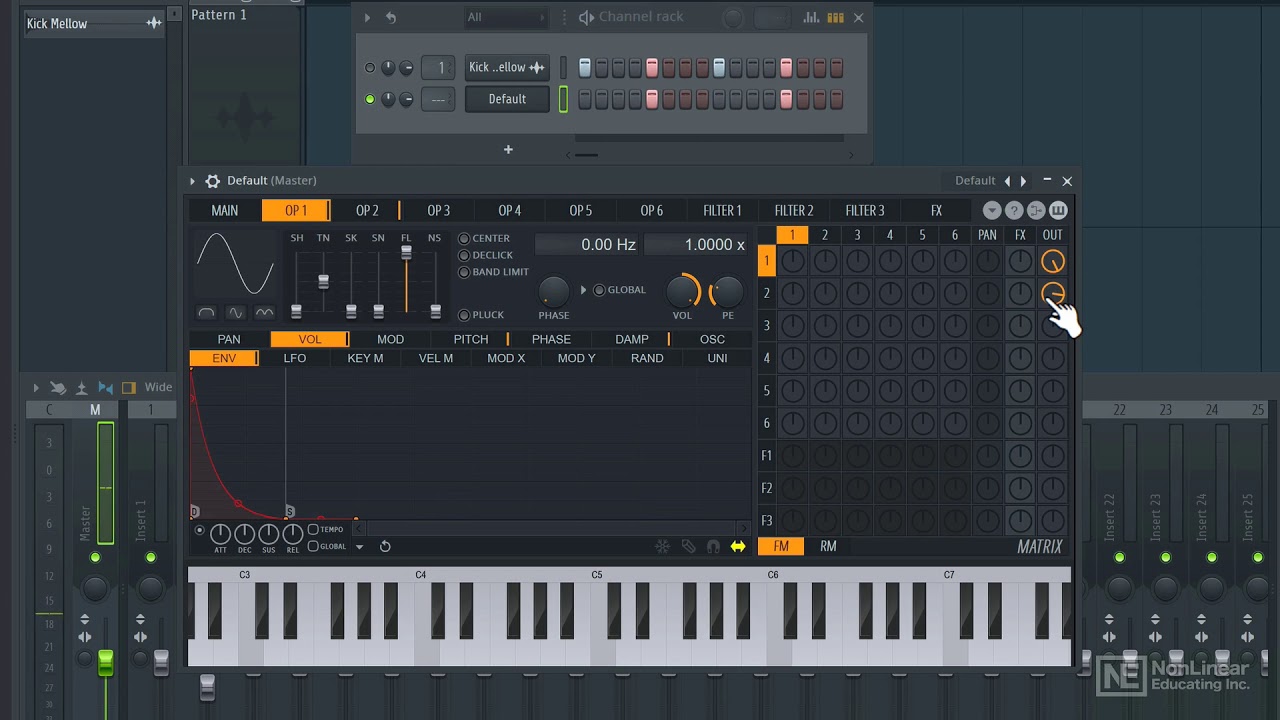Select the sine waveform shape button
1280x720 pixels.
click(x=235, y=313)
